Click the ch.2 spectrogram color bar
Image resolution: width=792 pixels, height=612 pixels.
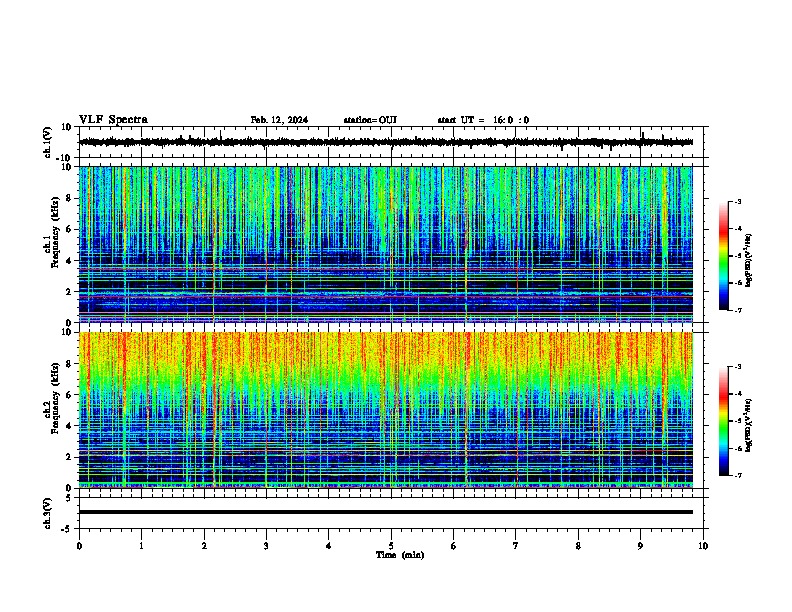coord(724,421)
